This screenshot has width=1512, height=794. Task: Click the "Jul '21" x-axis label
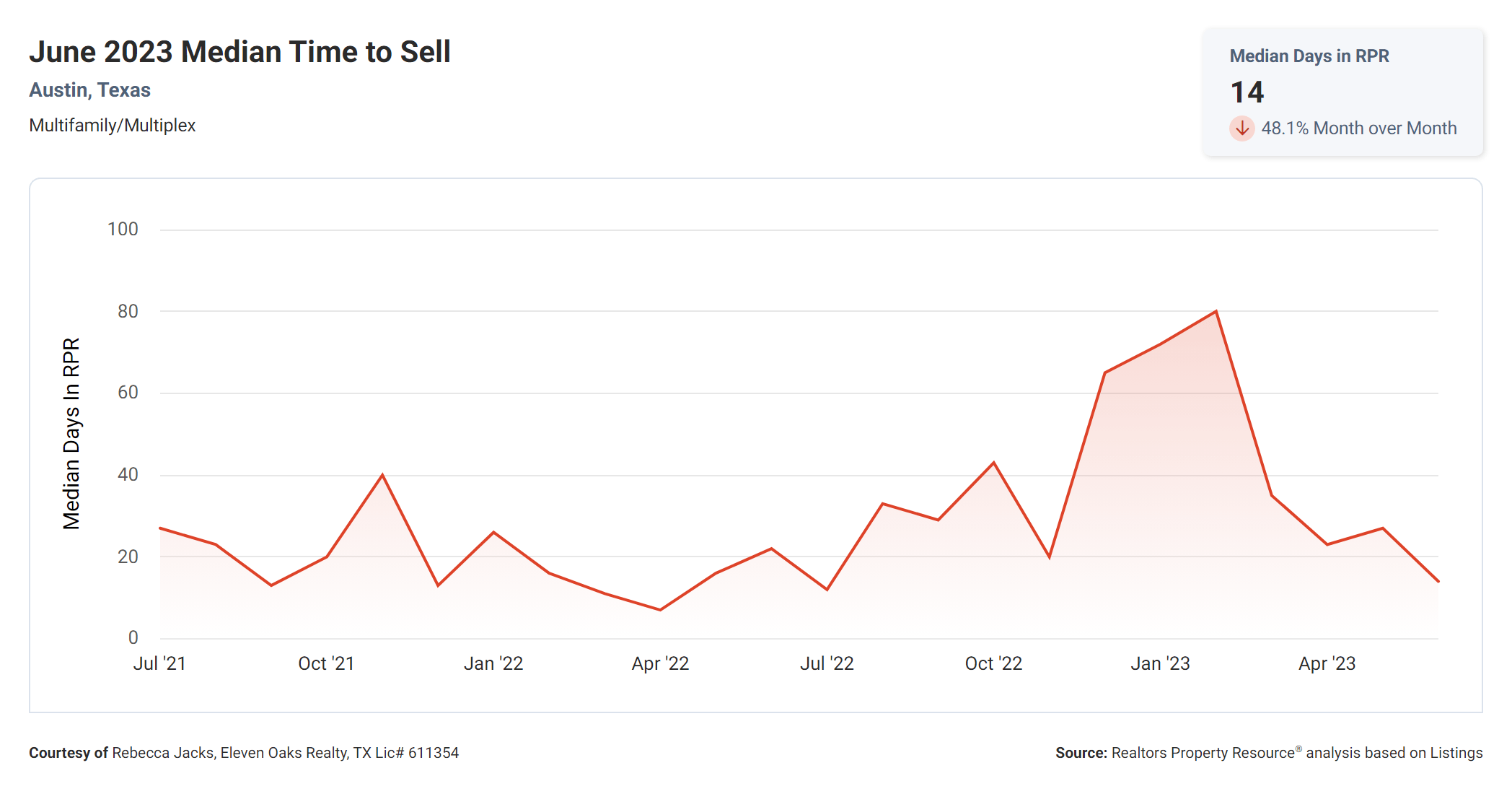(159, 663)
